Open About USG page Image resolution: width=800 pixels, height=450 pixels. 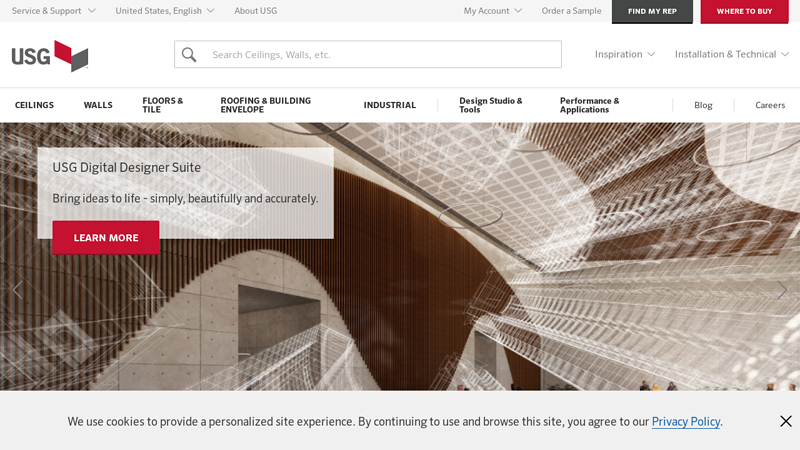pos(256,11)
